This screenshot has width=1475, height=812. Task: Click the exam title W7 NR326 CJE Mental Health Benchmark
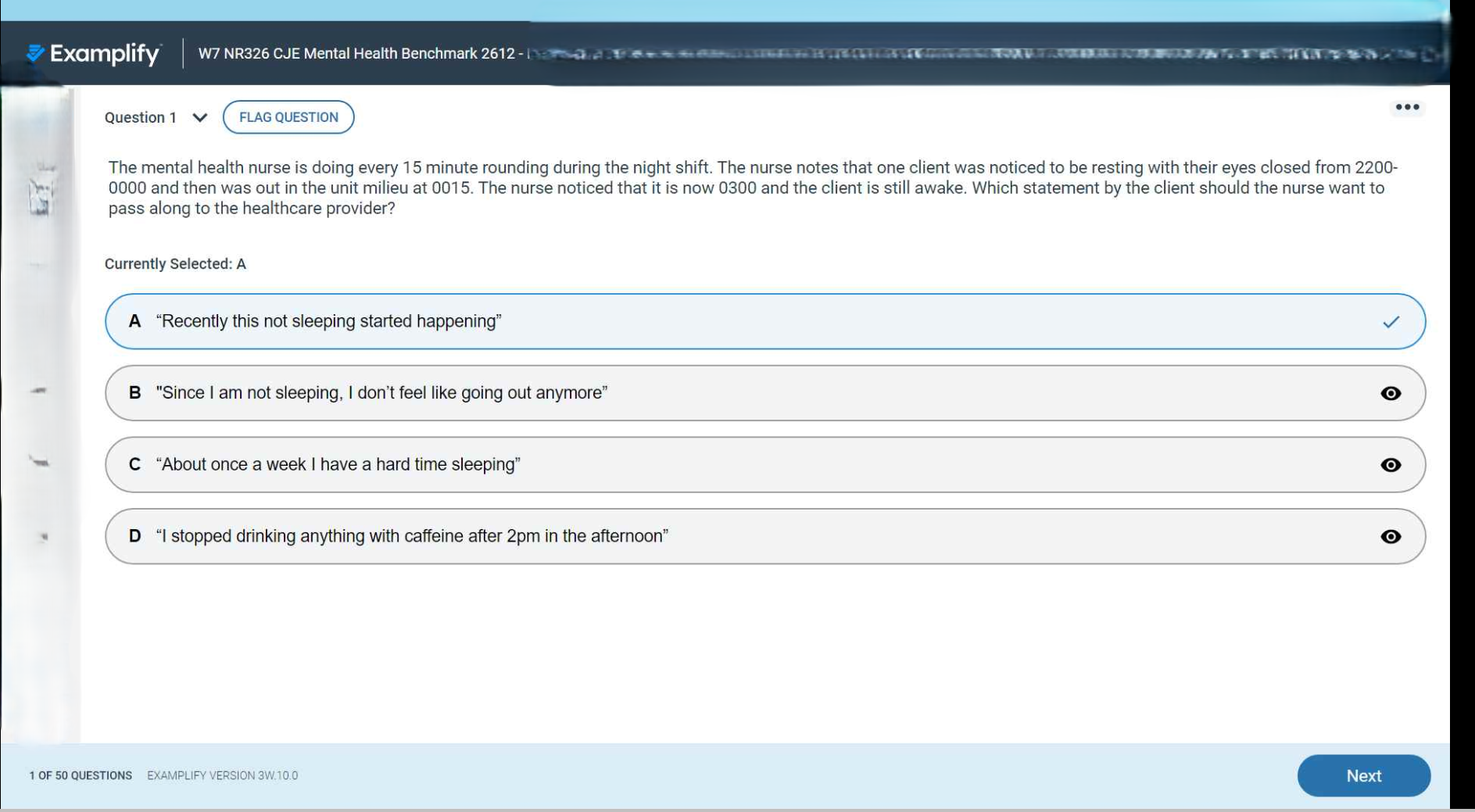click(356, 54)
